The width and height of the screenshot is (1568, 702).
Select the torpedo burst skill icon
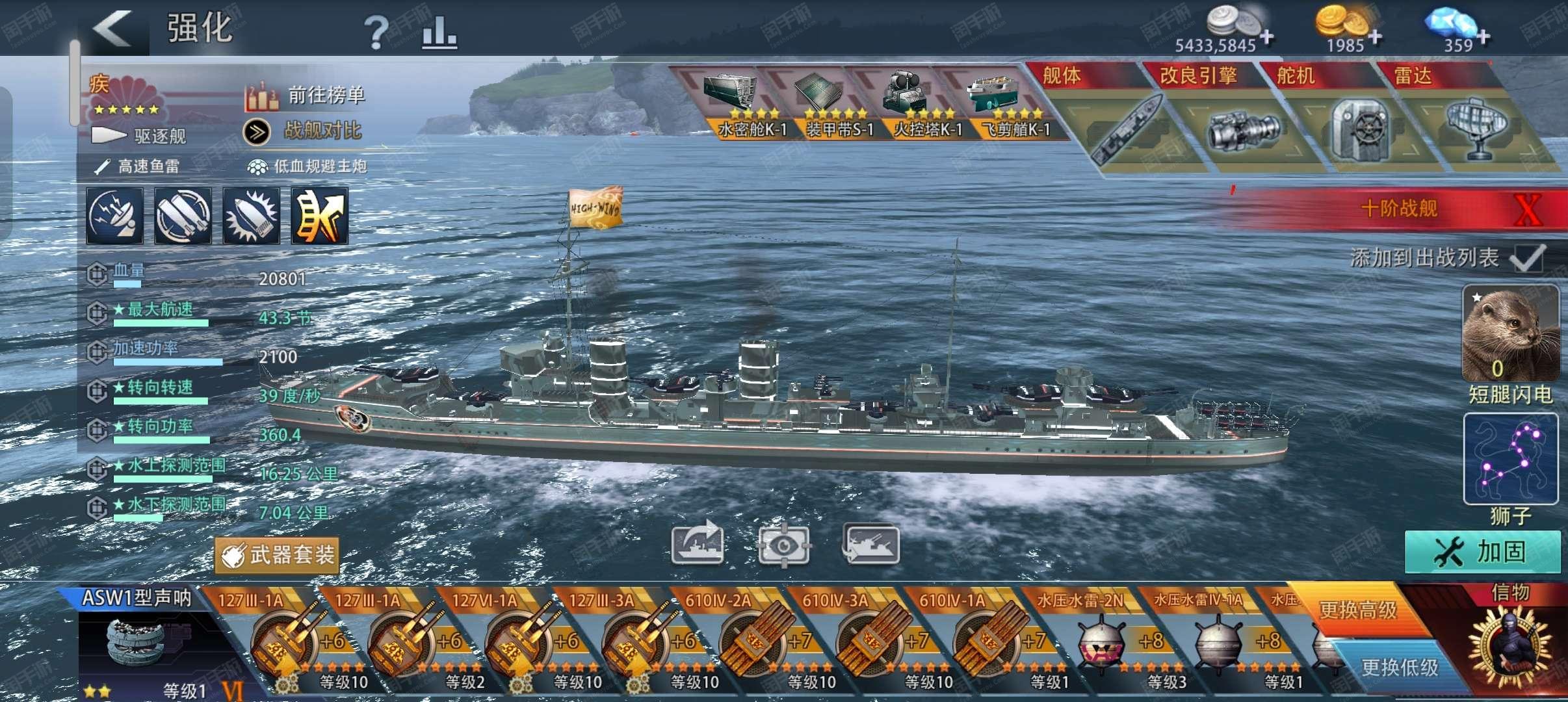coord(251,216)
